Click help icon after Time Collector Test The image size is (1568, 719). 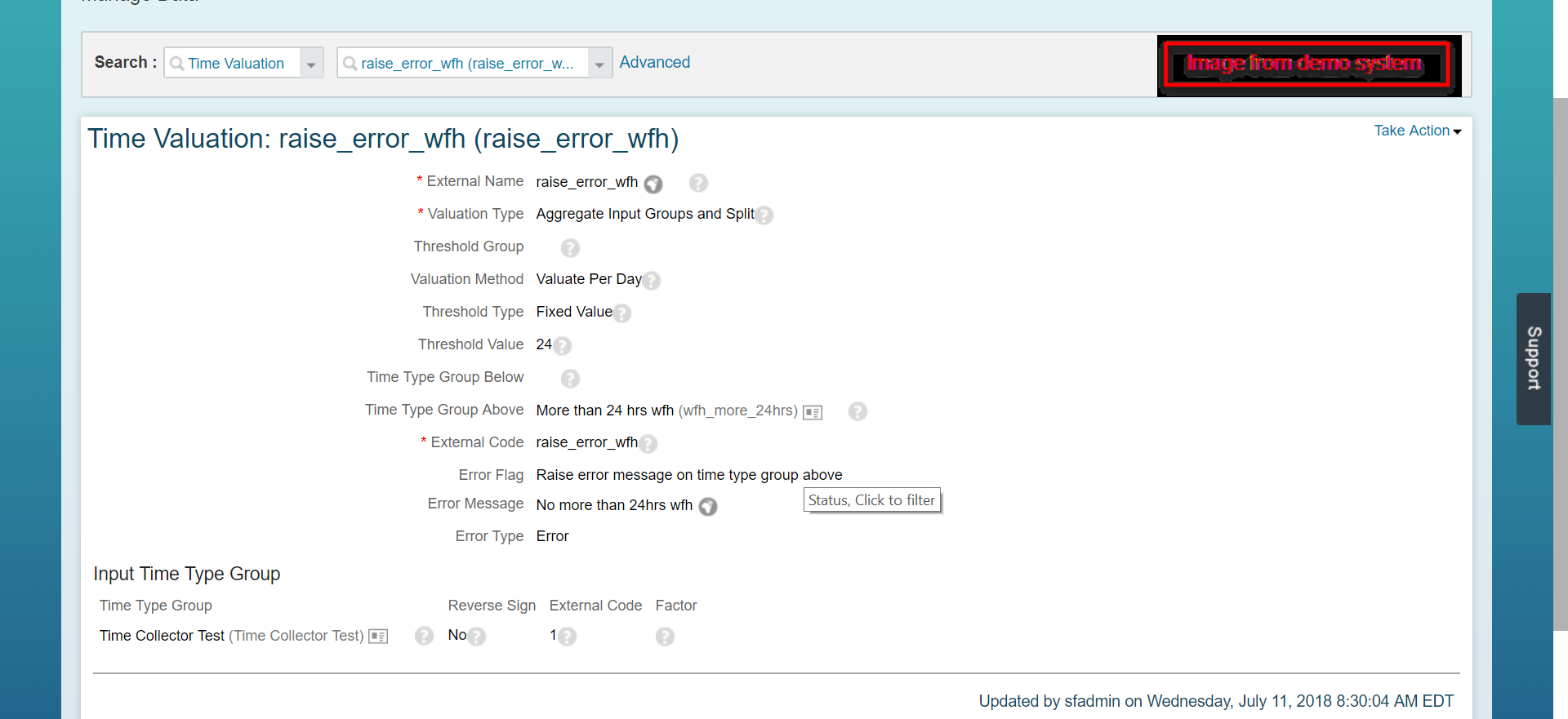(424, 636)
